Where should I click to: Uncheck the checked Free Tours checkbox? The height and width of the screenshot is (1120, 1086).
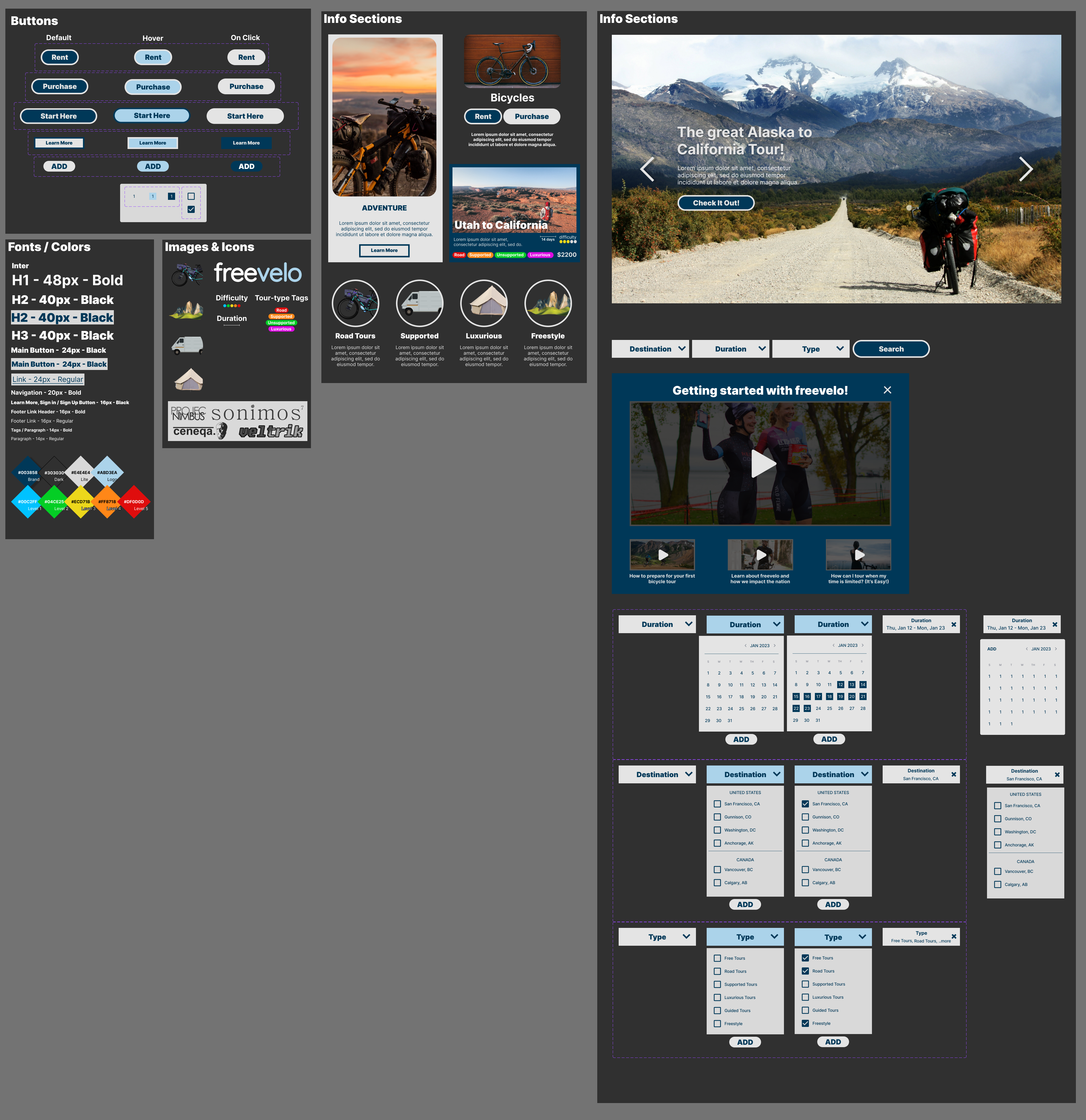click(805, 958)
